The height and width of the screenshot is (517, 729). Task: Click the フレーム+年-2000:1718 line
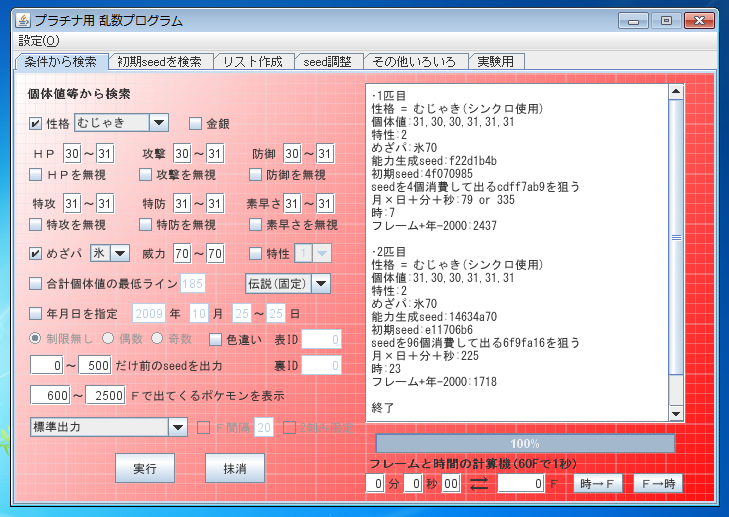click(x=434, y=382)
